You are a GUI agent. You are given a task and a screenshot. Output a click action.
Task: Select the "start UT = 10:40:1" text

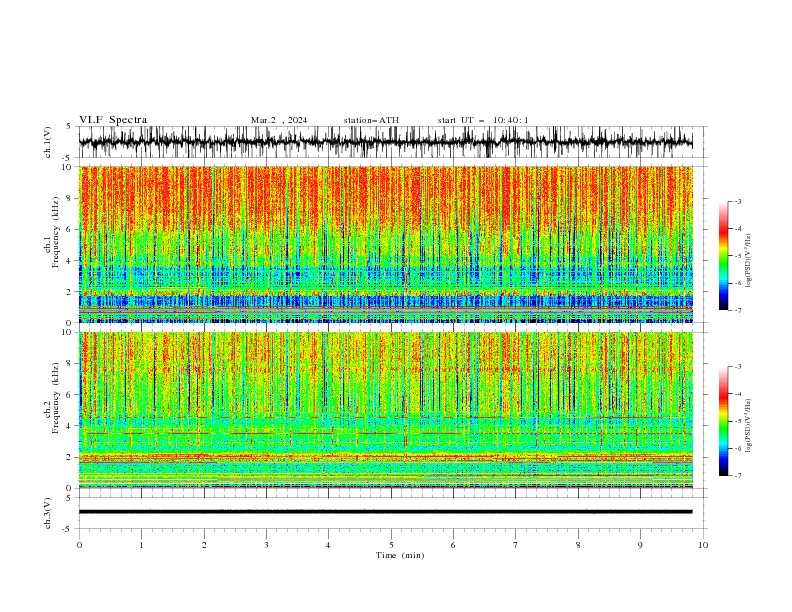[483, 120]
